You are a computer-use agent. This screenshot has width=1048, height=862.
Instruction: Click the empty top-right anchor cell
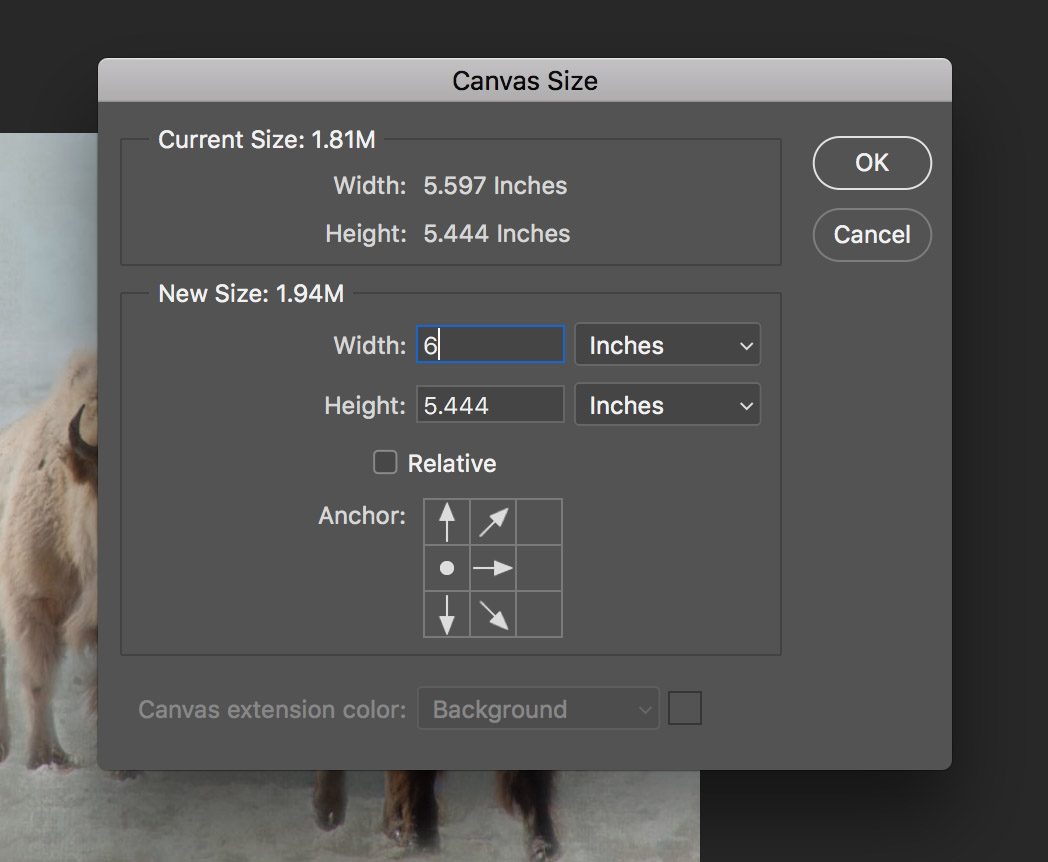point(539,522)
